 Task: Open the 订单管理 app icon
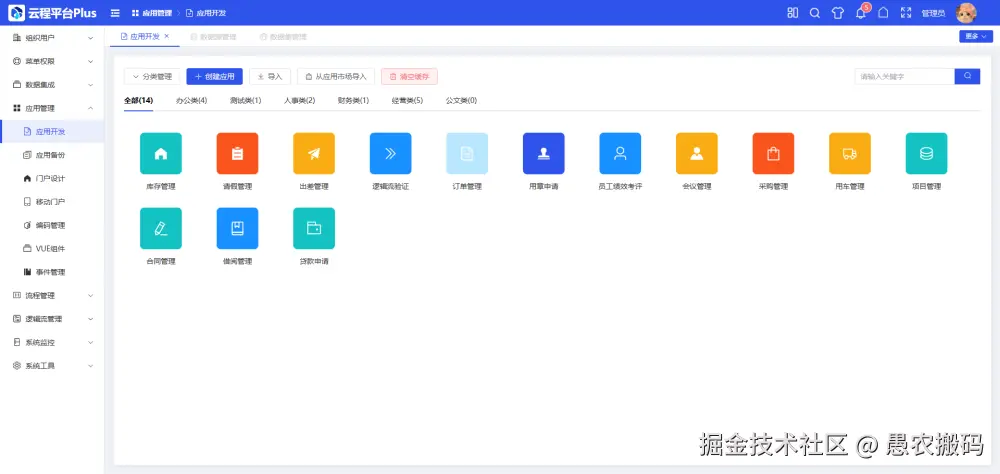tap(467, 153)
